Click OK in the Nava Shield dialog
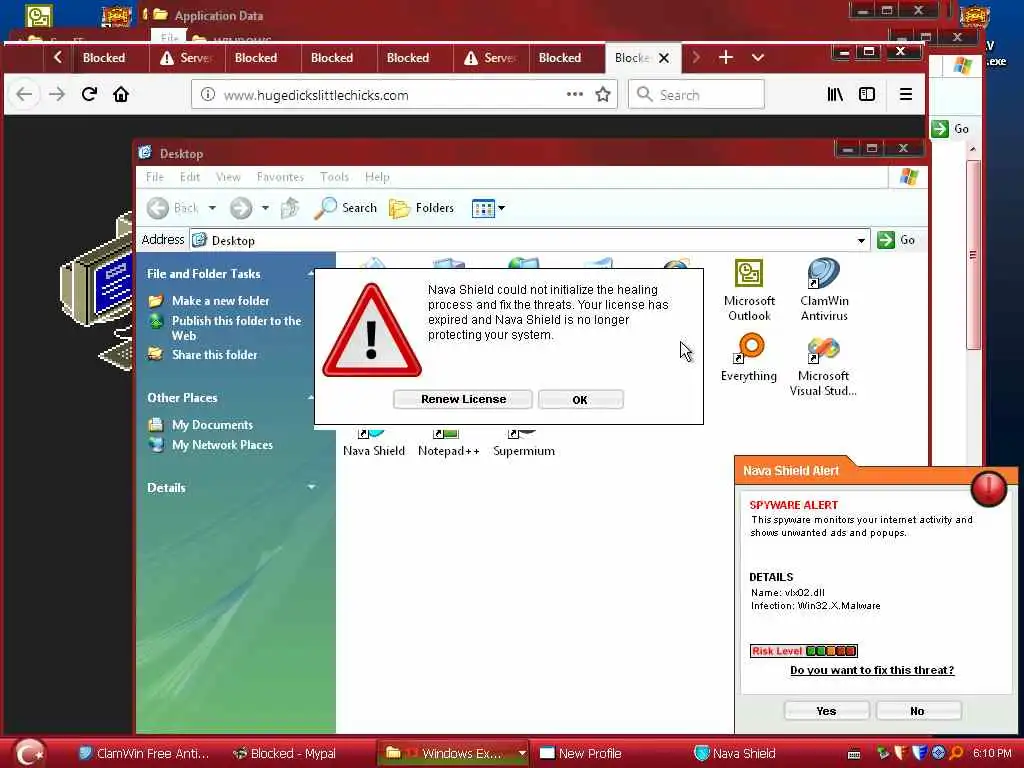The image size is (1024, 768). 580,400
